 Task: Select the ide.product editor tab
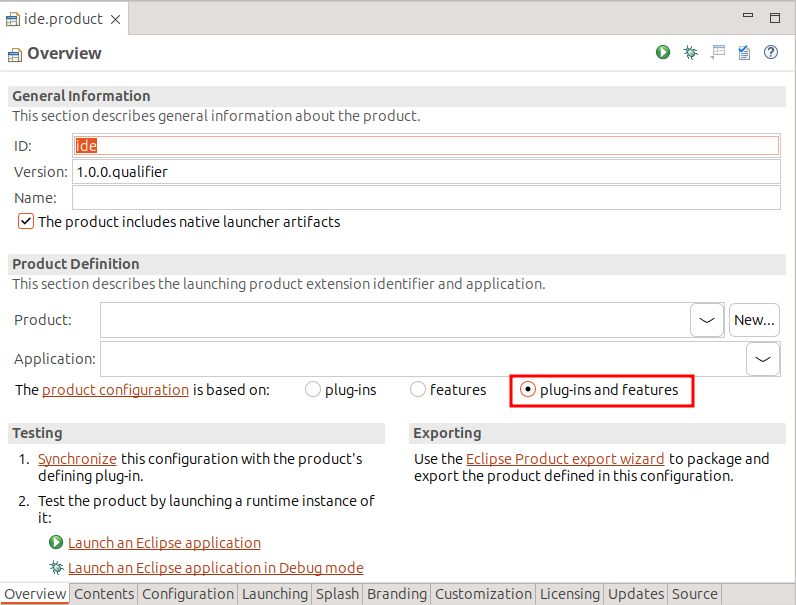(x=63, y=19)
